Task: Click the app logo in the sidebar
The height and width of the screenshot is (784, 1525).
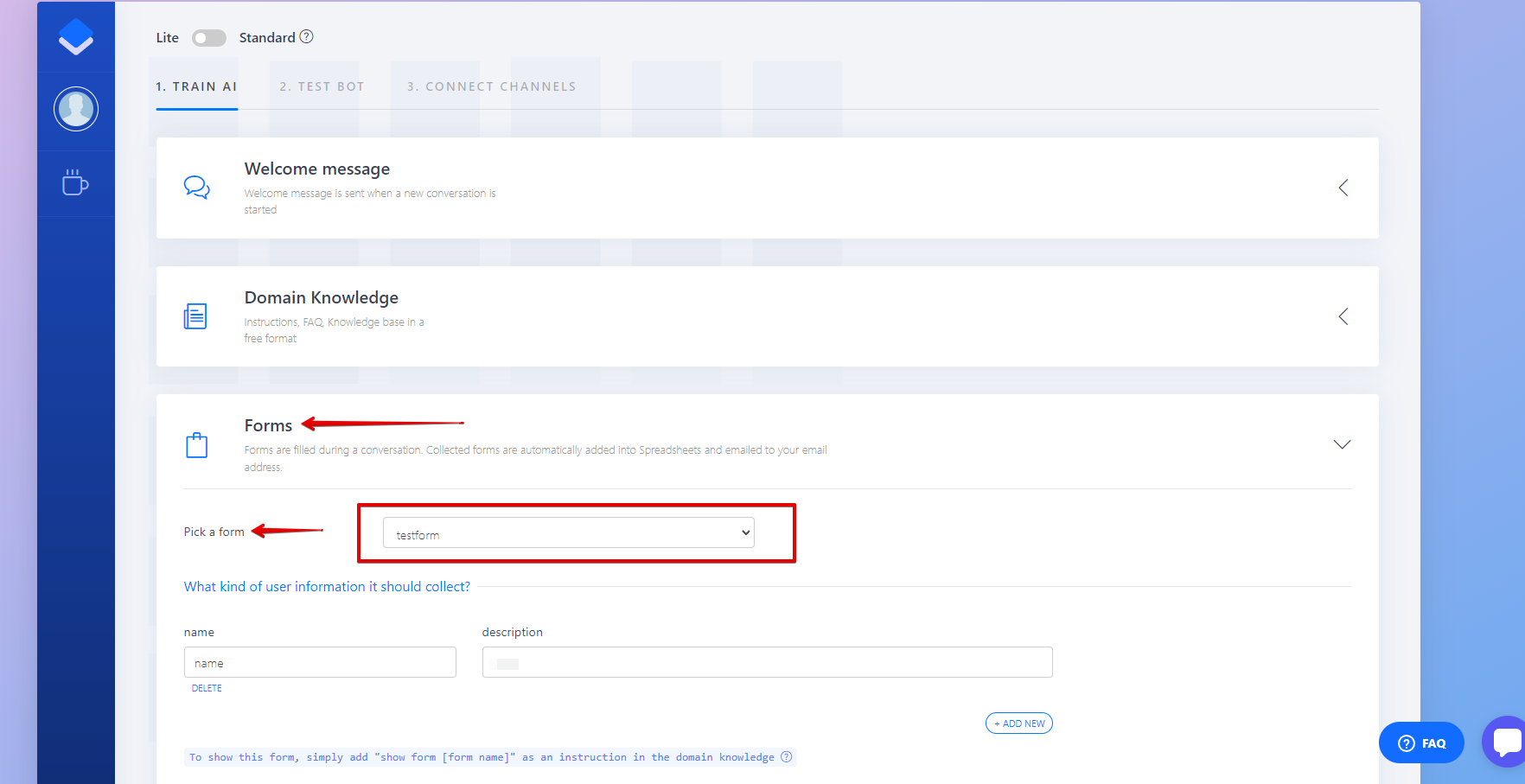Action: pyautogui.click(x=76, y=36)
